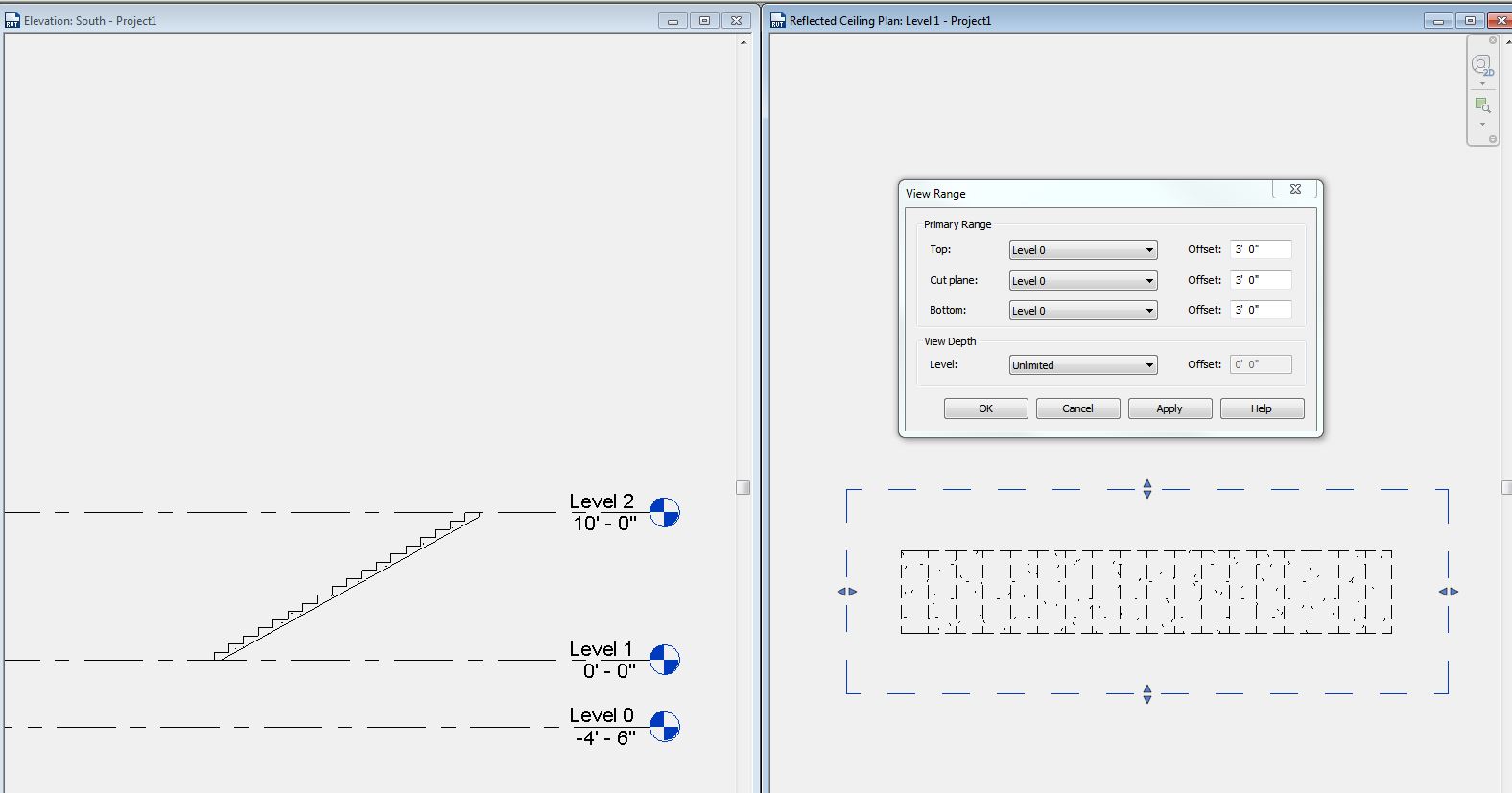Apply the View Range settings
Screen dimensions: 1512x793
pyautogui.click(x=1169, y=408)
